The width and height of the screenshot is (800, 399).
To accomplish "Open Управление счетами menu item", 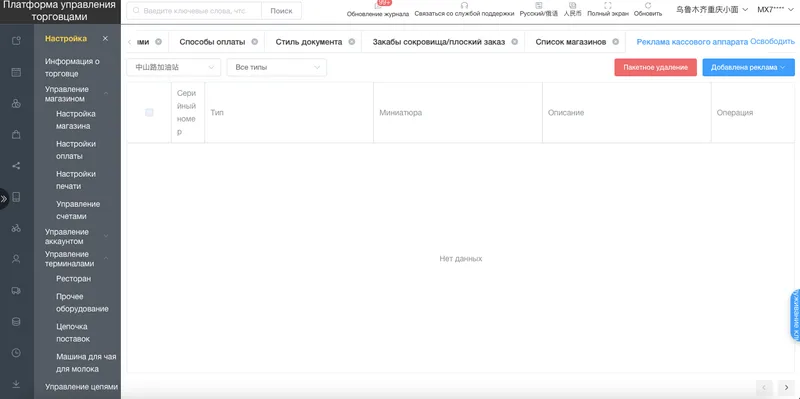I will point(78,210).
